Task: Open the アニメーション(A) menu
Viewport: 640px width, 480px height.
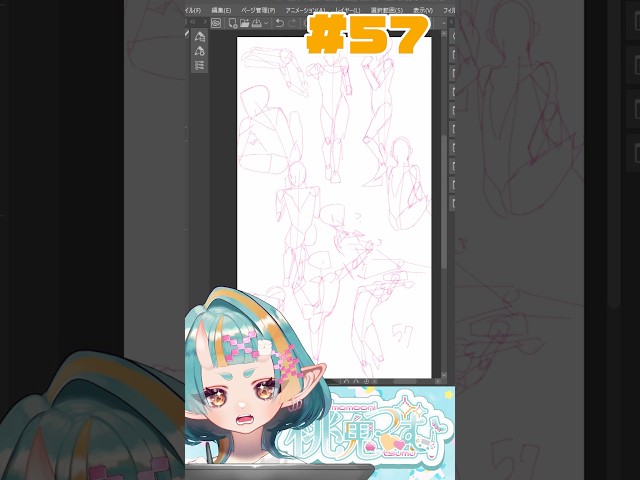Action: pos(305,10)
